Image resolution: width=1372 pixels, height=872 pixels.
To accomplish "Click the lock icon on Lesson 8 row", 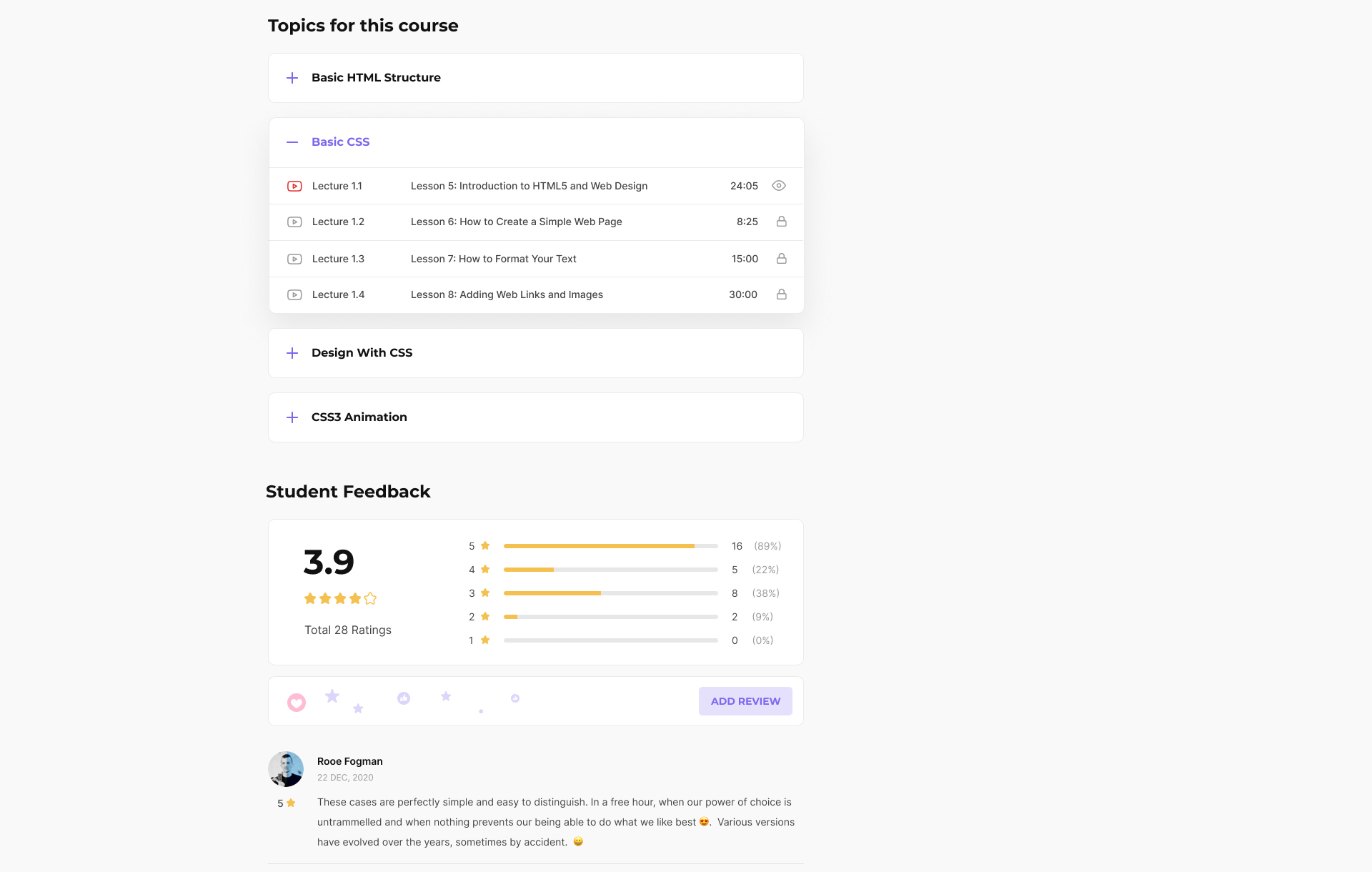I will coord(782,294).
